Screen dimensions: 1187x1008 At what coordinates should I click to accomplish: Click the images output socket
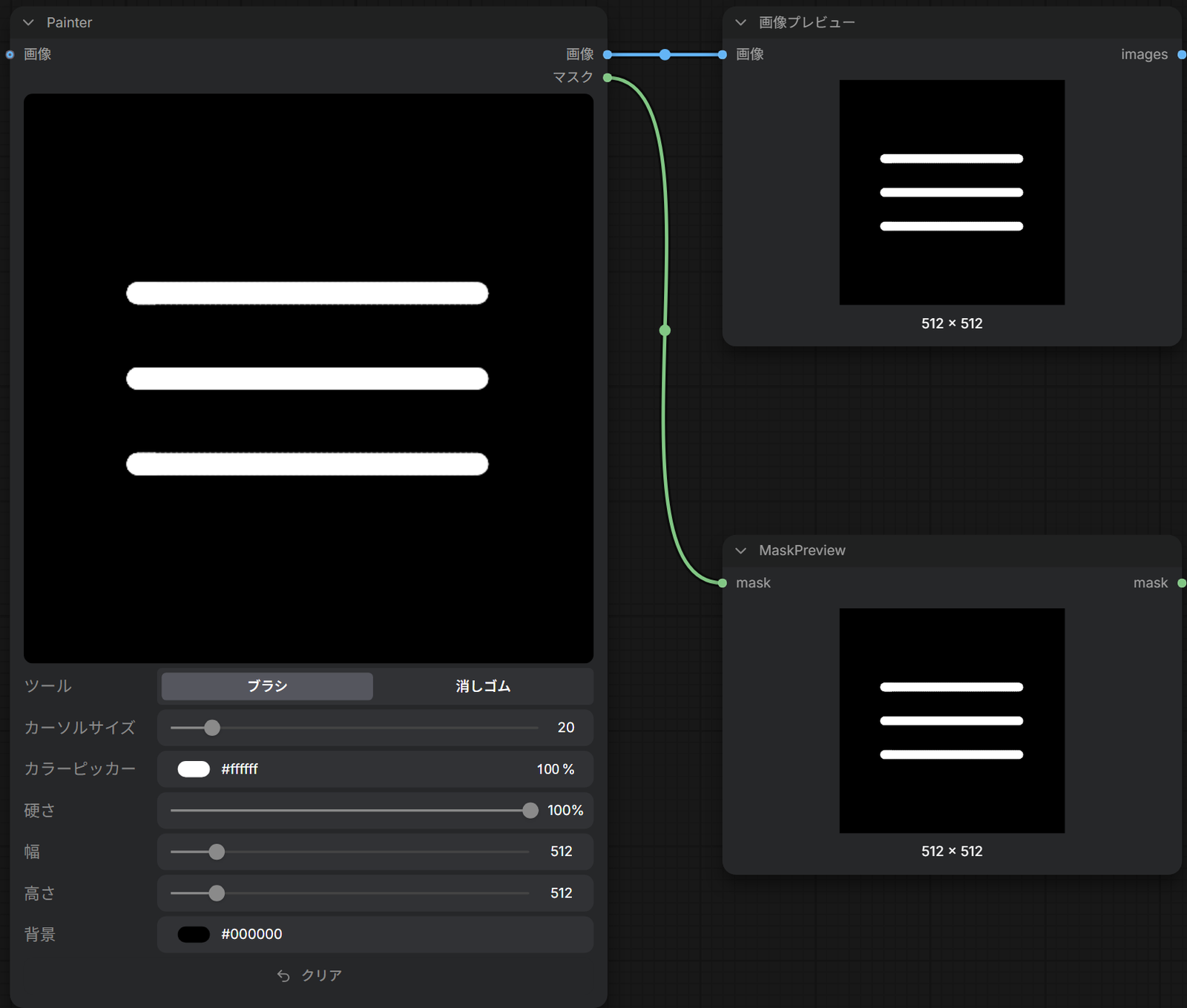[1182, 55]
